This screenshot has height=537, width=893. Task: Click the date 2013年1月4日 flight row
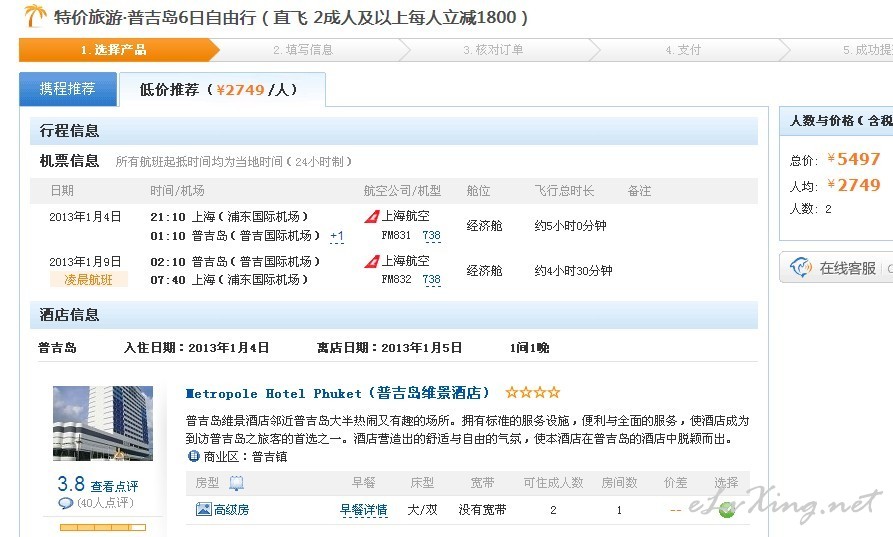click(x=85, y=217)
